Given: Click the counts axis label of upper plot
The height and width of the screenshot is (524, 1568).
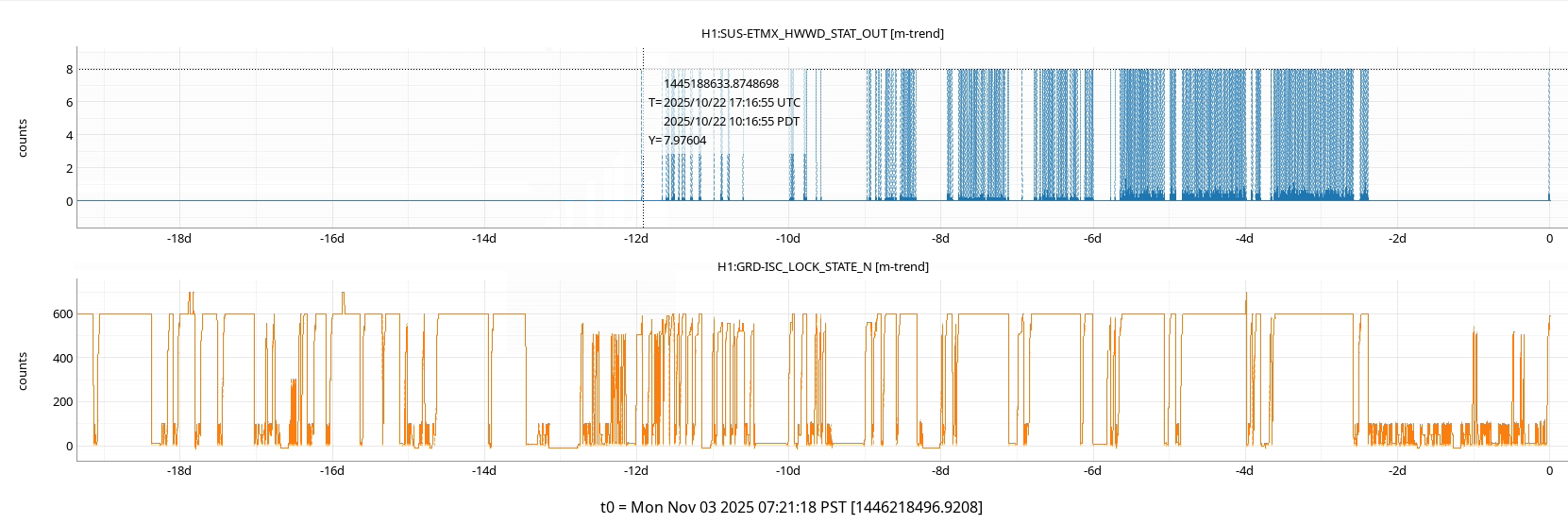Looking at the screenshot, I should click(x=23, y=138).
